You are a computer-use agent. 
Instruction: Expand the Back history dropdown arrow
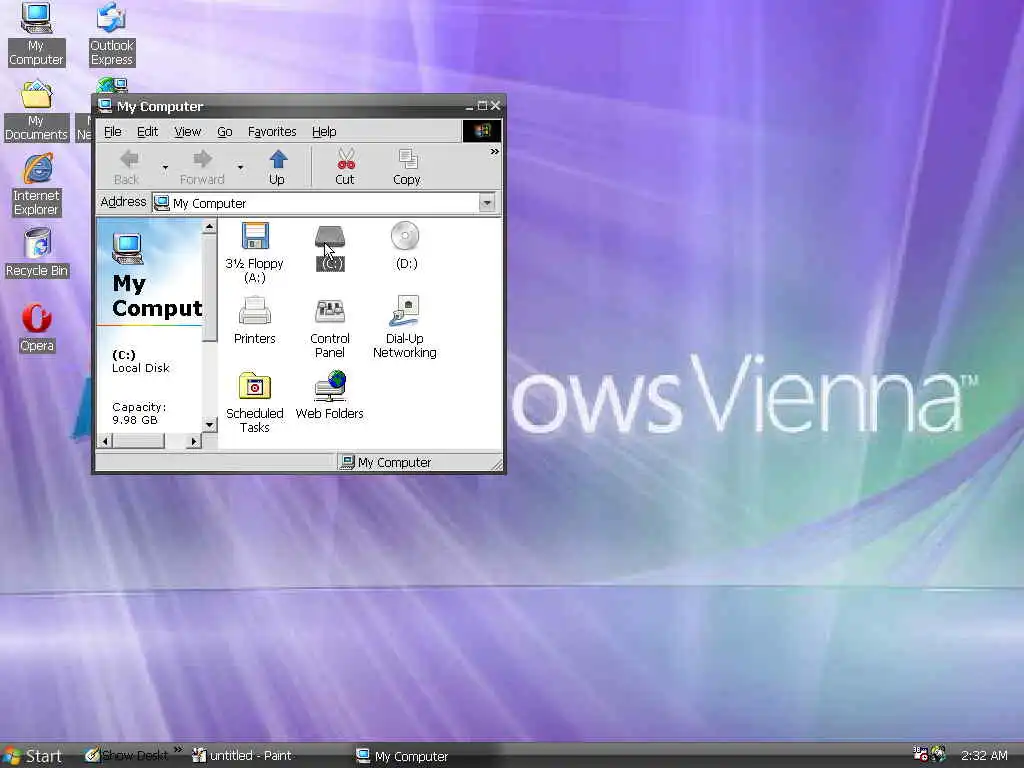tap(165, 168)
